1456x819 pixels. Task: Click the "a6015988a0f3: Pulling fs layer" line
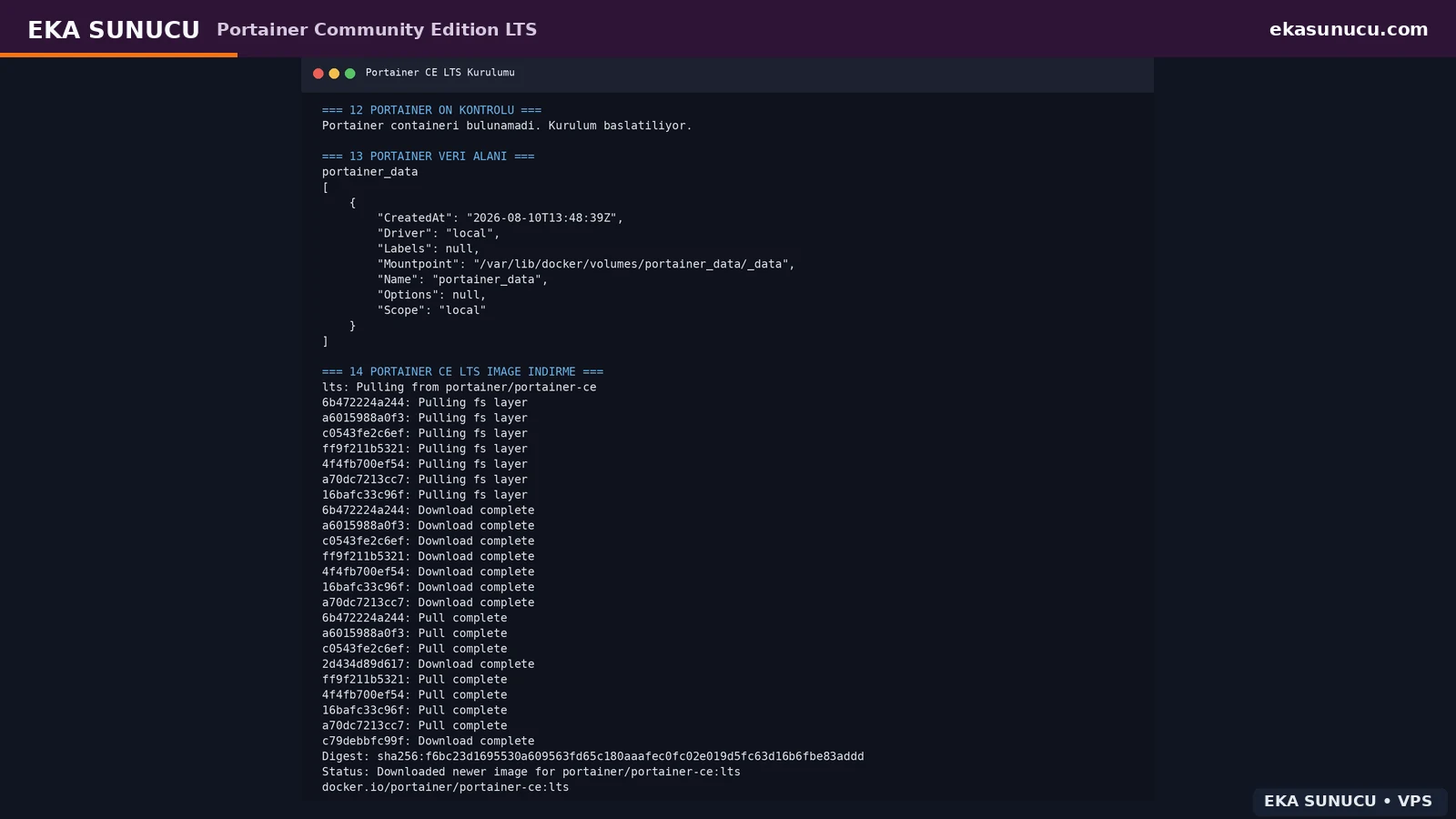[425, 419]
